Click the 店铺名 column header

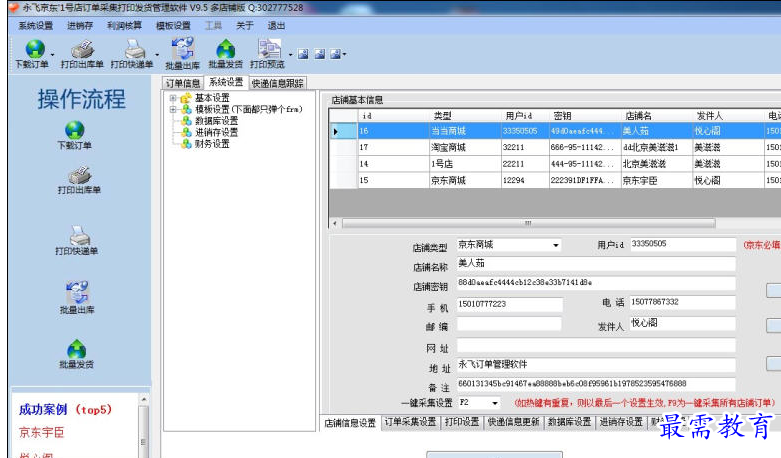(656, 116)
